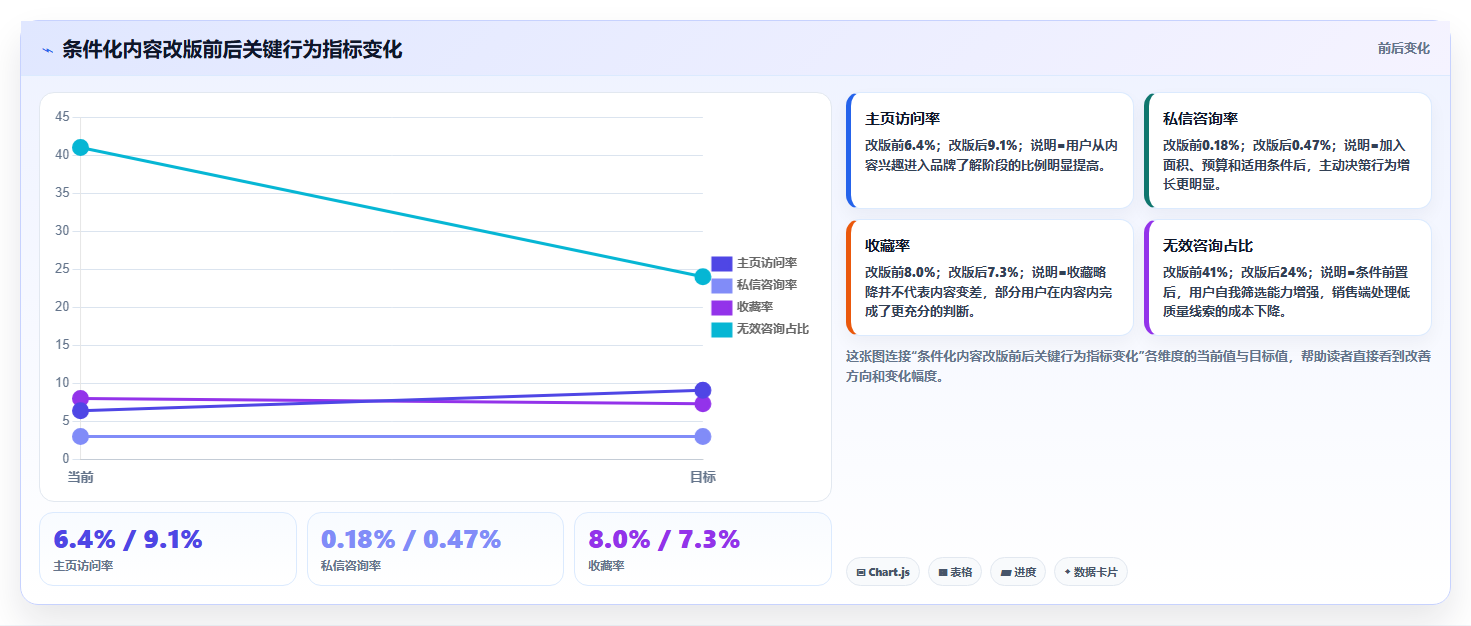Click the Chart.js tag
The height and width of the screenshot is (626, 1471).
(883, 572)
